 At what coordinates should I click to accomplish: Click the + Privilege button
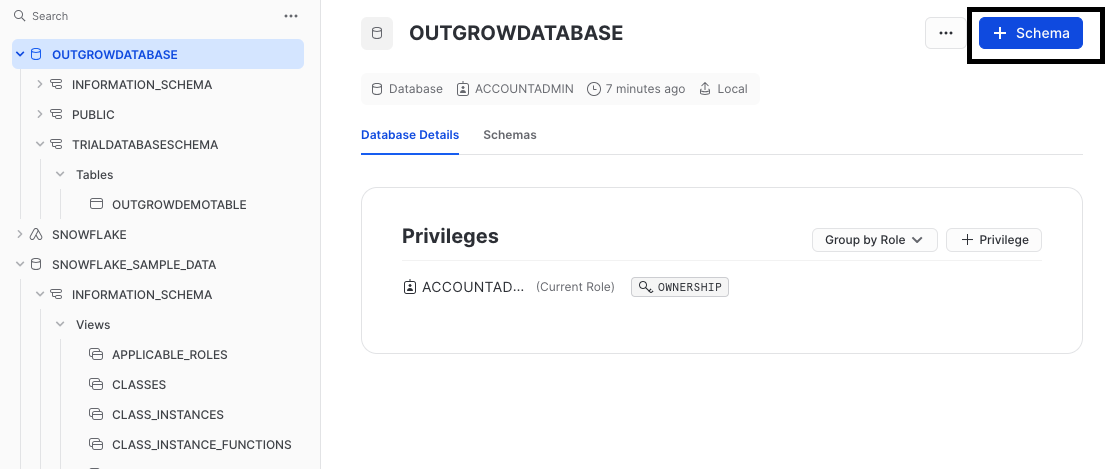pyautogui.click(x=994, y=240)
